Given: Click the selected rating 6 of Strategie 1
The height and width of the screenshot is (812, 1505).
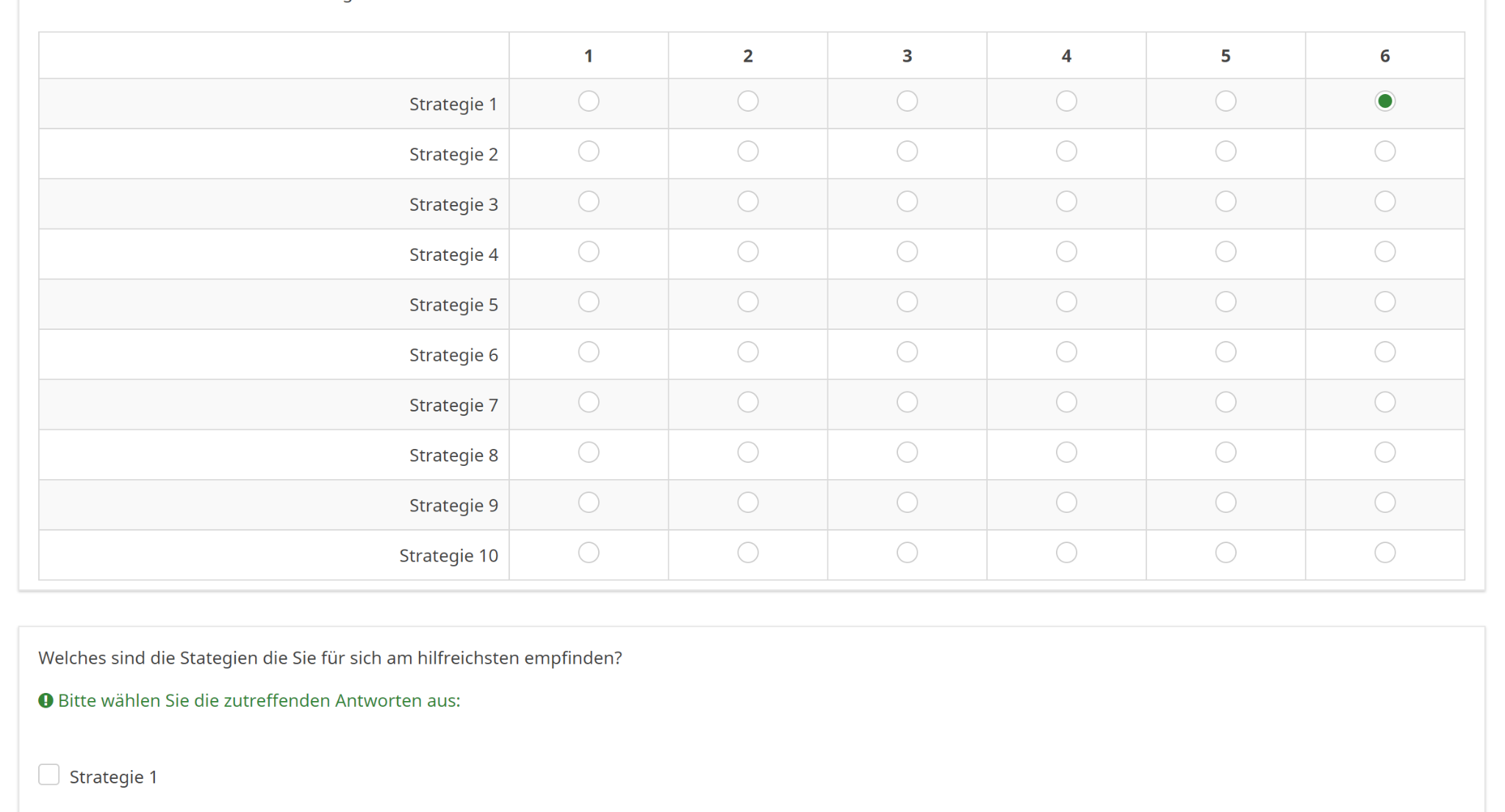Looking at the screenshot, I should (1384, 101).
